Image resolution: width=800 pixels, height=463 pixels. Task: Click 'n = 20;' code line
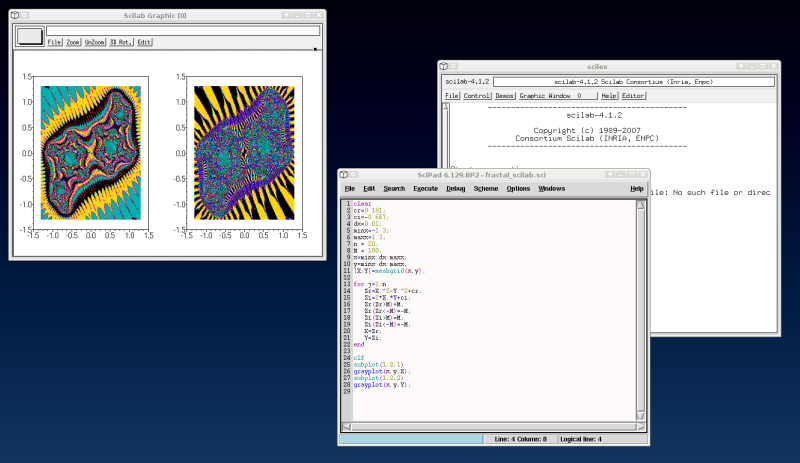[x=366, y=244]
